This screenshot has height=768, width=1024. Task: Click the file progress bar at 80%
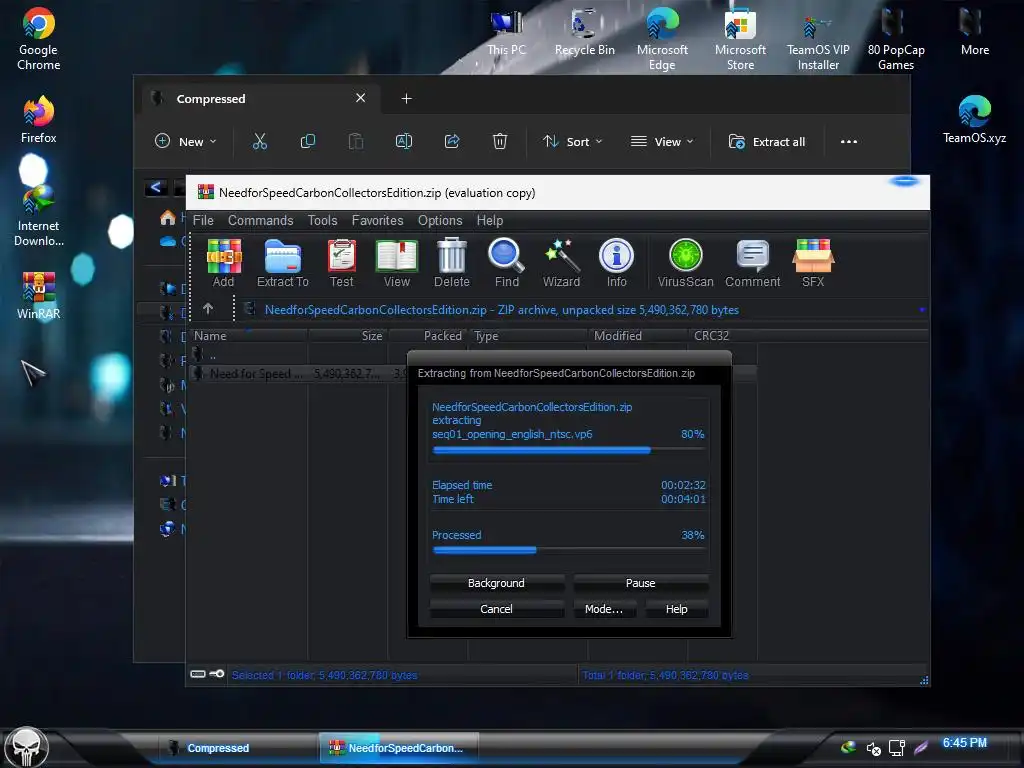569,450
